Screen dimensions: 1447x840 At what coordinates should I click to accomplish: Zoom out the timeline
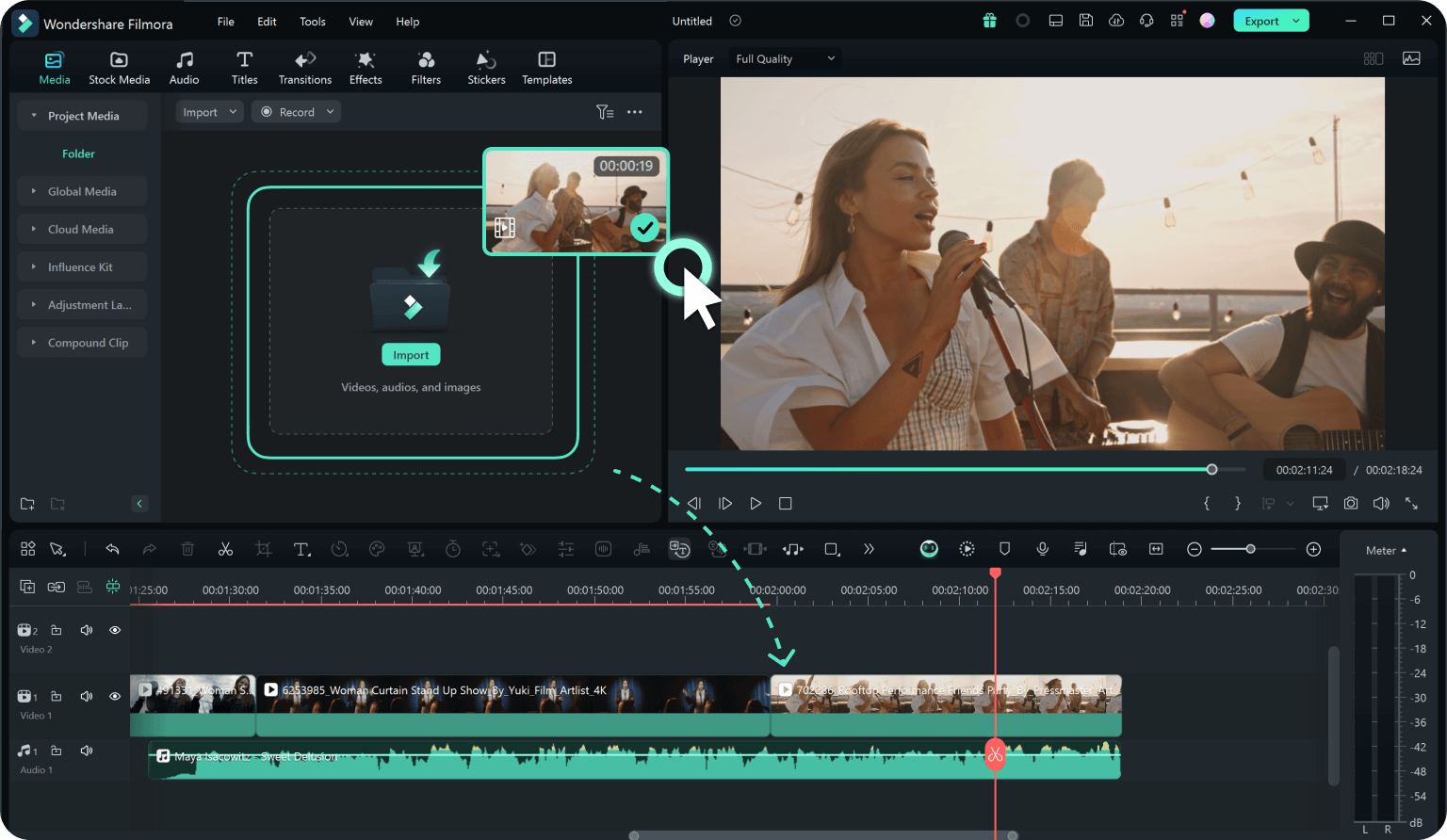coord(1195,549)
